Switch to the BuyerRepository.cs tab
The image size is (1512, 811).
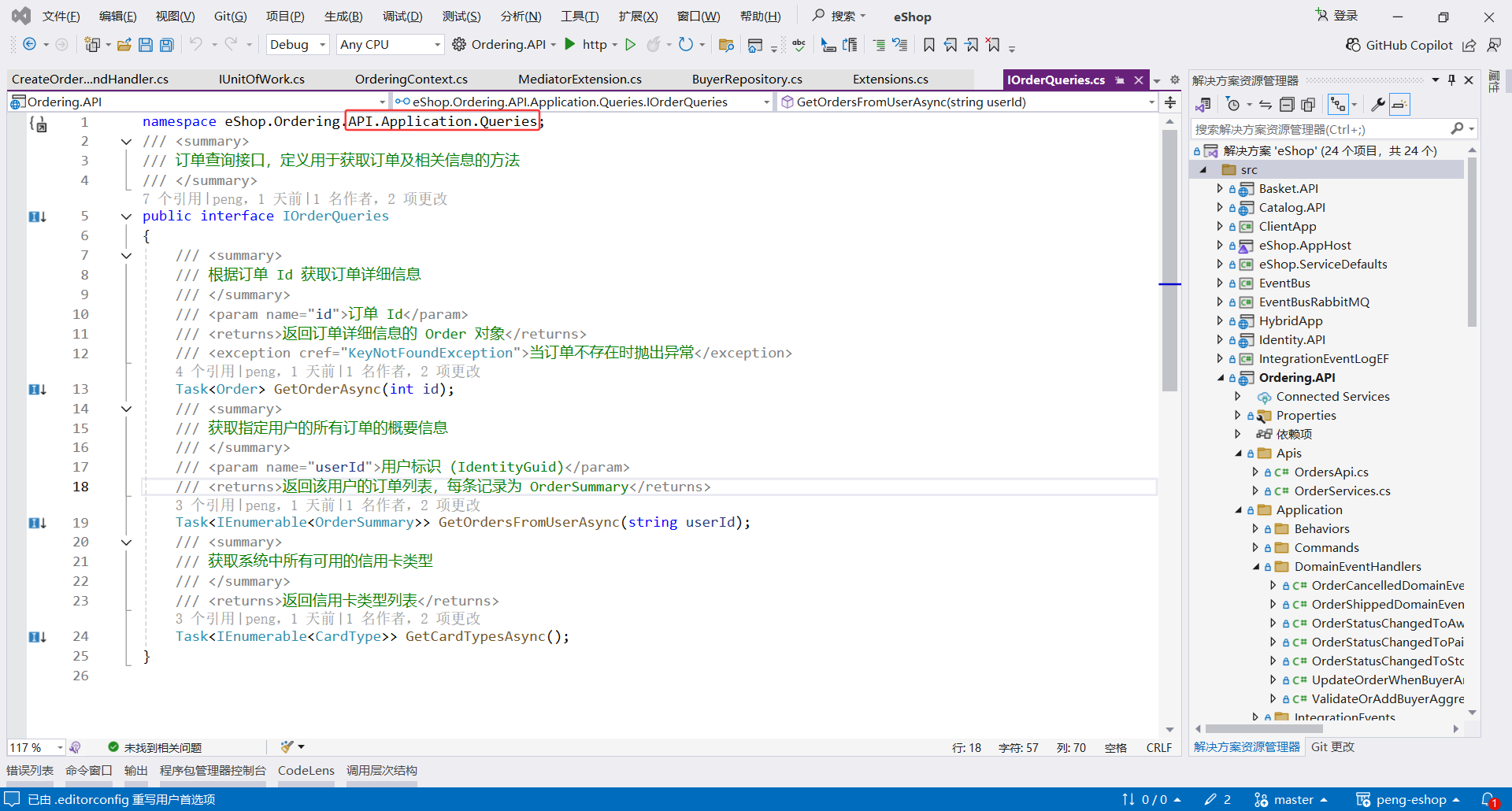747,79
